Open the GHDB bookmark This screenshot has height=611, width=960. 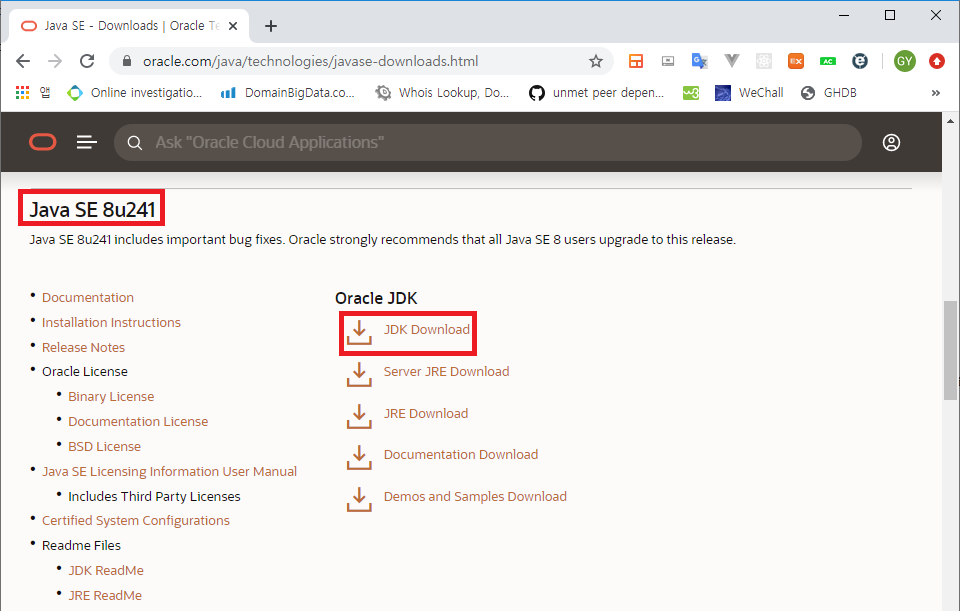pyautogui.click(x=828, y=93)
